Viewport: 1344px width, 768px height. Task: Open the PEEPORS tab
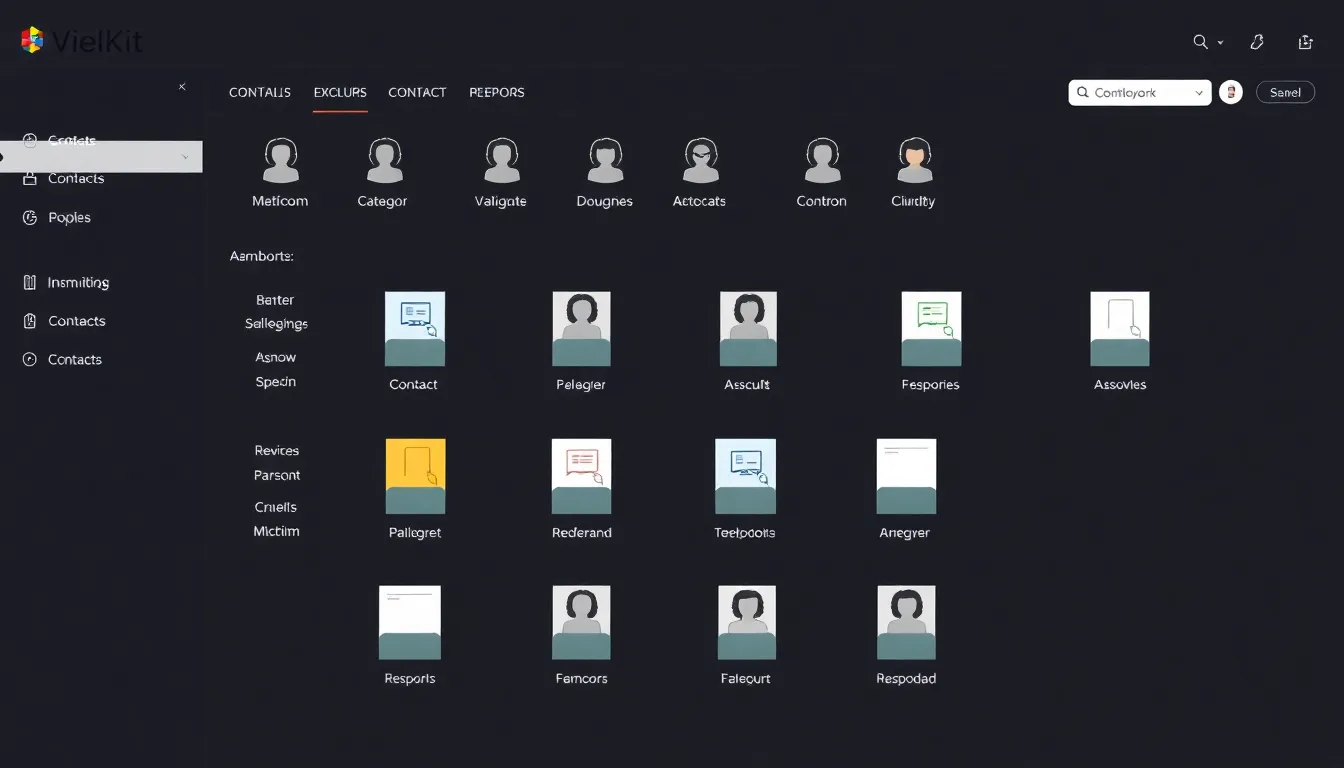pos(497,92)
